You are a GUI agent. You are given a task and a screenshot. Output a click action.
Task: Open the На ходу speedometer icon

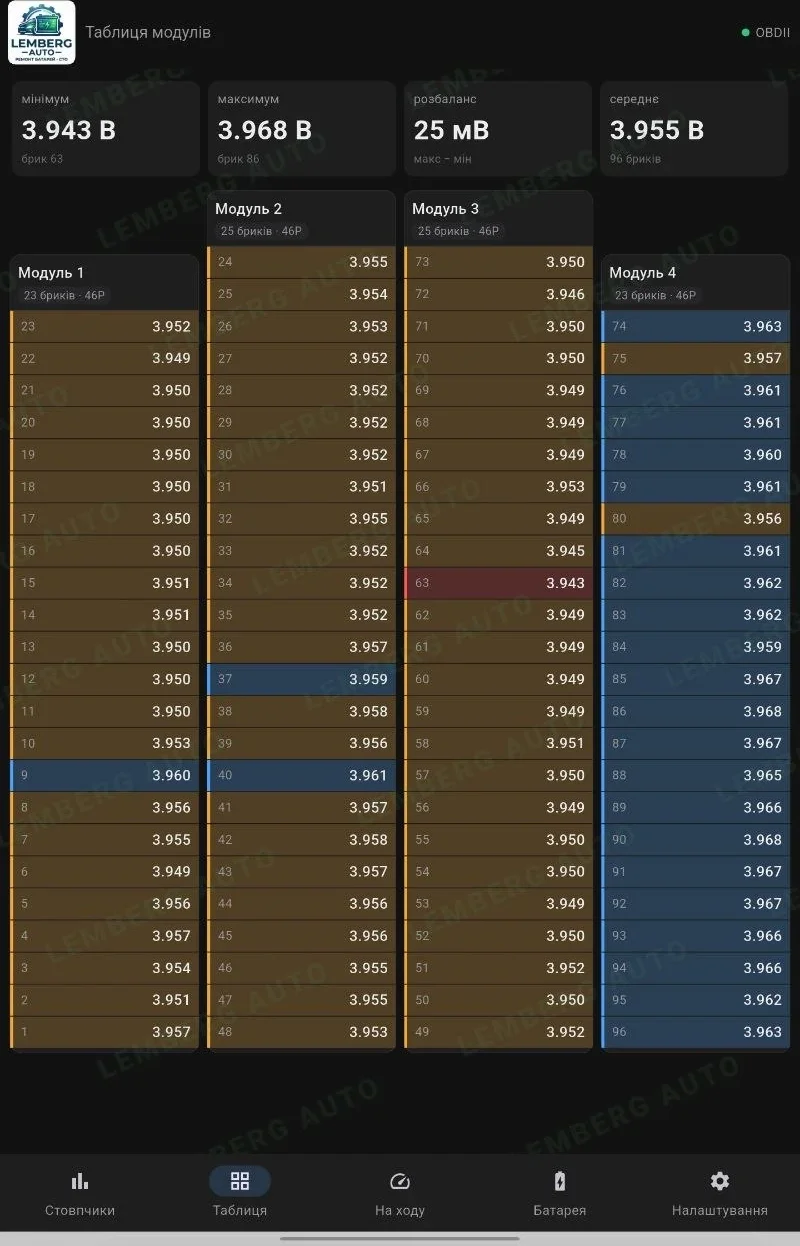point(400,1181)
